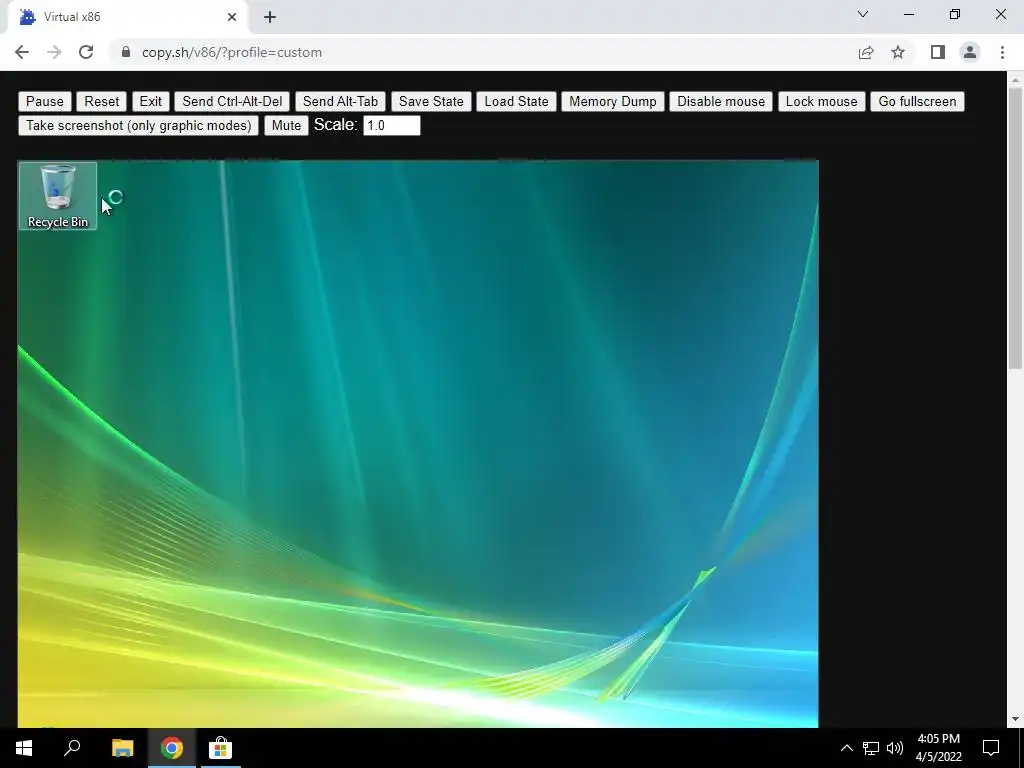Image resolution: width=1024 pixels, height=768 pixels.
Task: Go back using browser back arrow
Action: click(22, 52)
